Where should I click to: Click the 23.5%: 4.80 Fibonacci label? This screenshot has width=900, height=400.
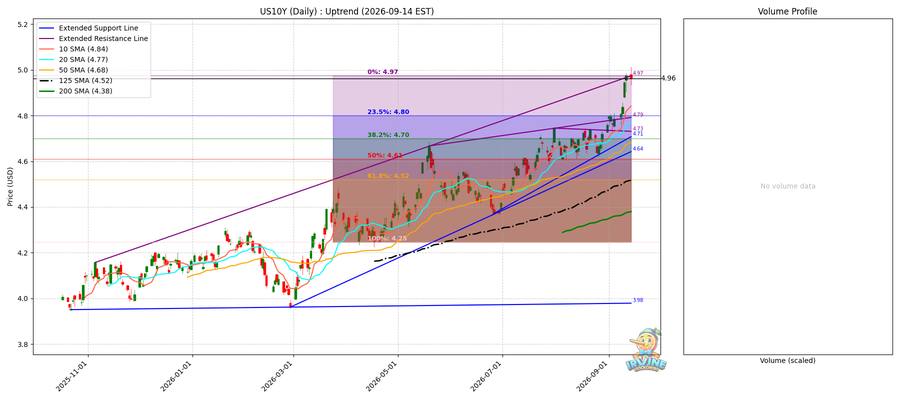(388, 112)
